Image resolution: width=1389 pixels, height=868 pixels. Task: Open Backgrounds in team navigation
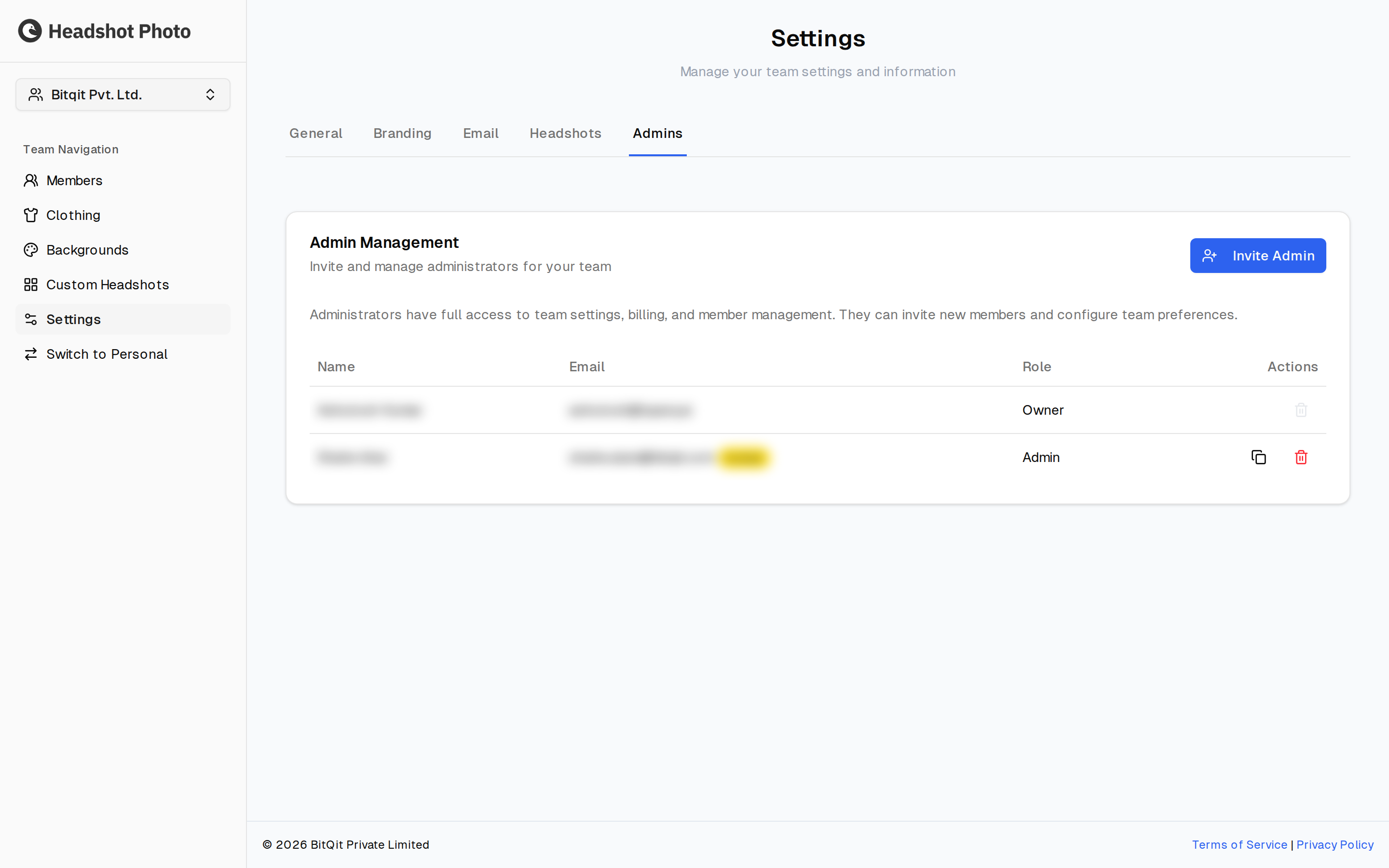[x=123, y=250]
